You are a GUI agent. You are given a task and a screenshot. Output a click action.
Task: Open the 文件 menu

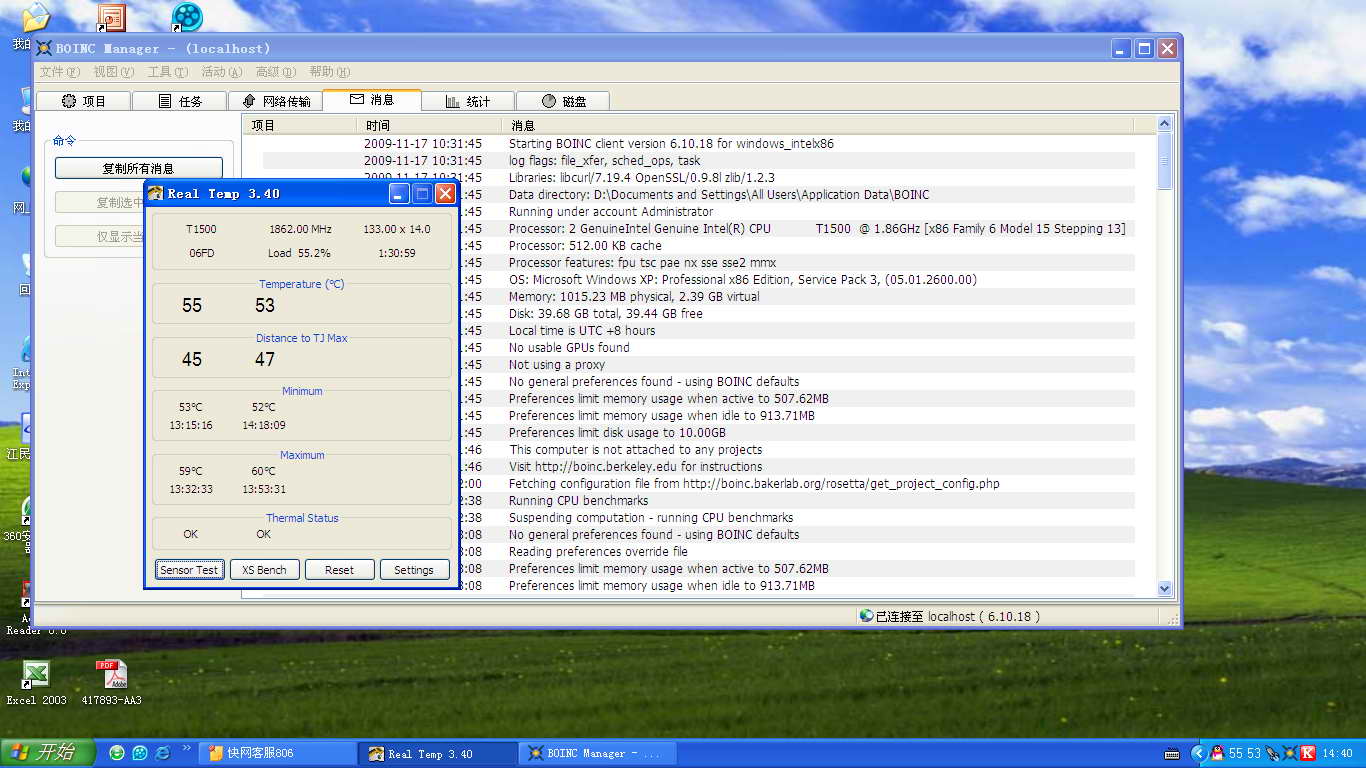tap(59, 72)
